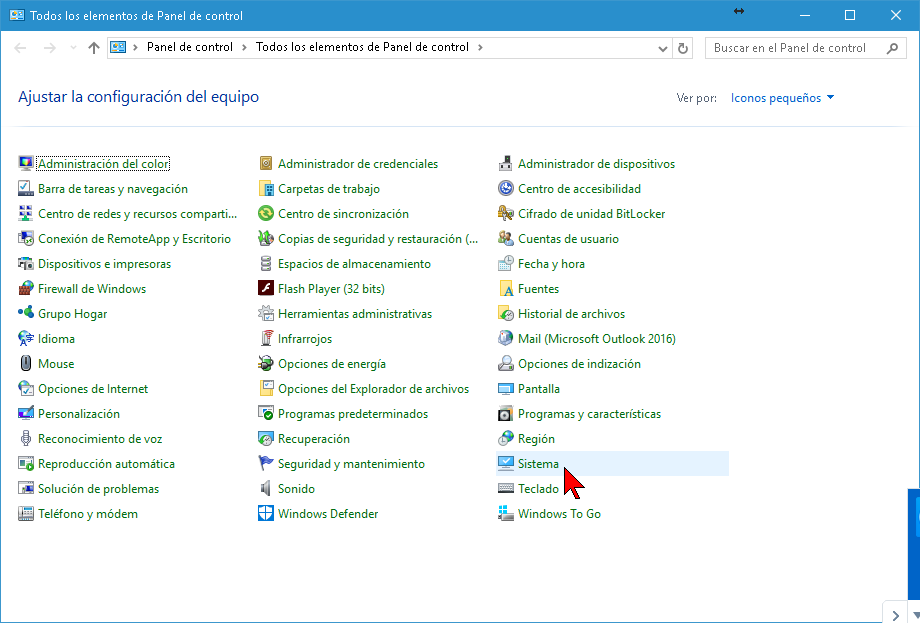The image size is (920, 623).
Task: Open 'Programas predeterminados' link
Action: coord(353,414)
